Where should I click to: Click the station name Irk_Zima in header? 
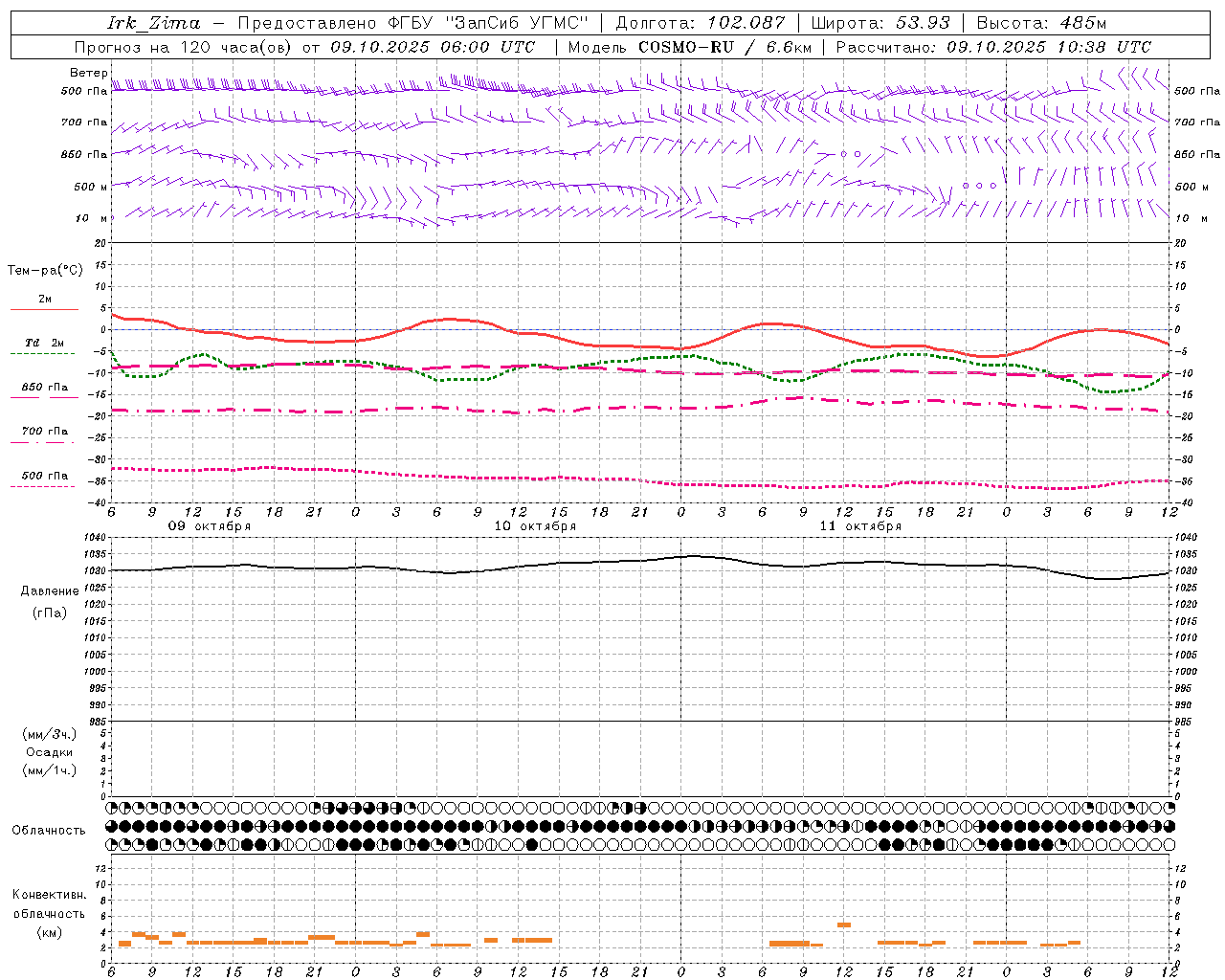point(154,23)
